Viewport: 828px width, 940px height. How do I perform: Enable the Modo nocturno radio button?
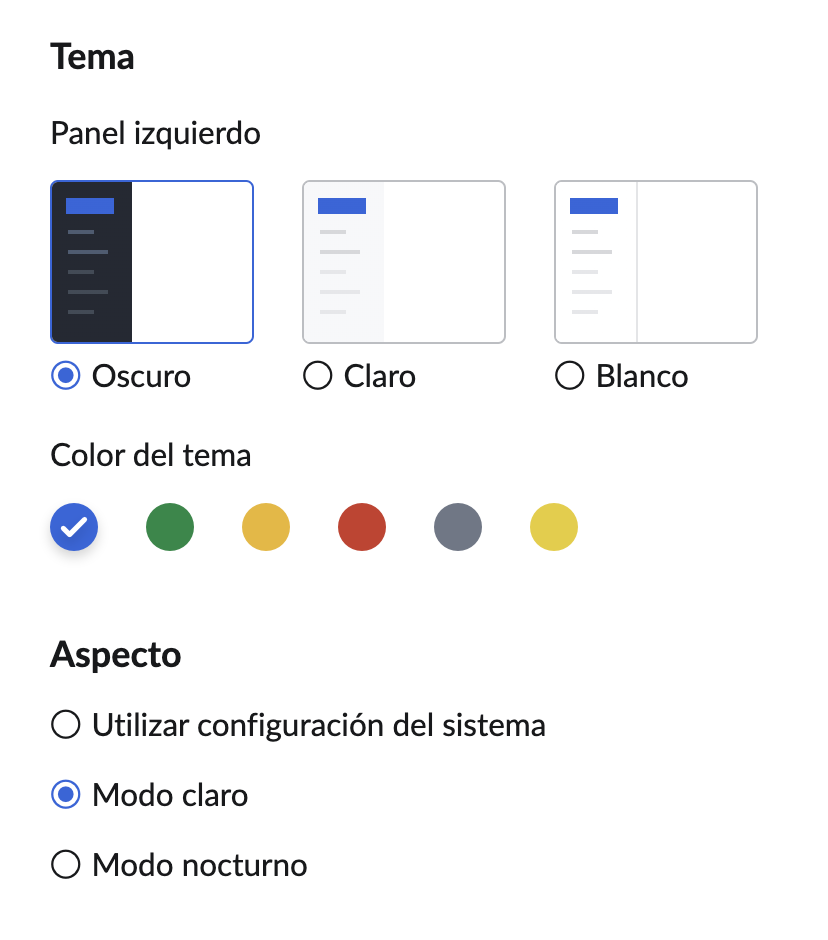click(66, 865)
